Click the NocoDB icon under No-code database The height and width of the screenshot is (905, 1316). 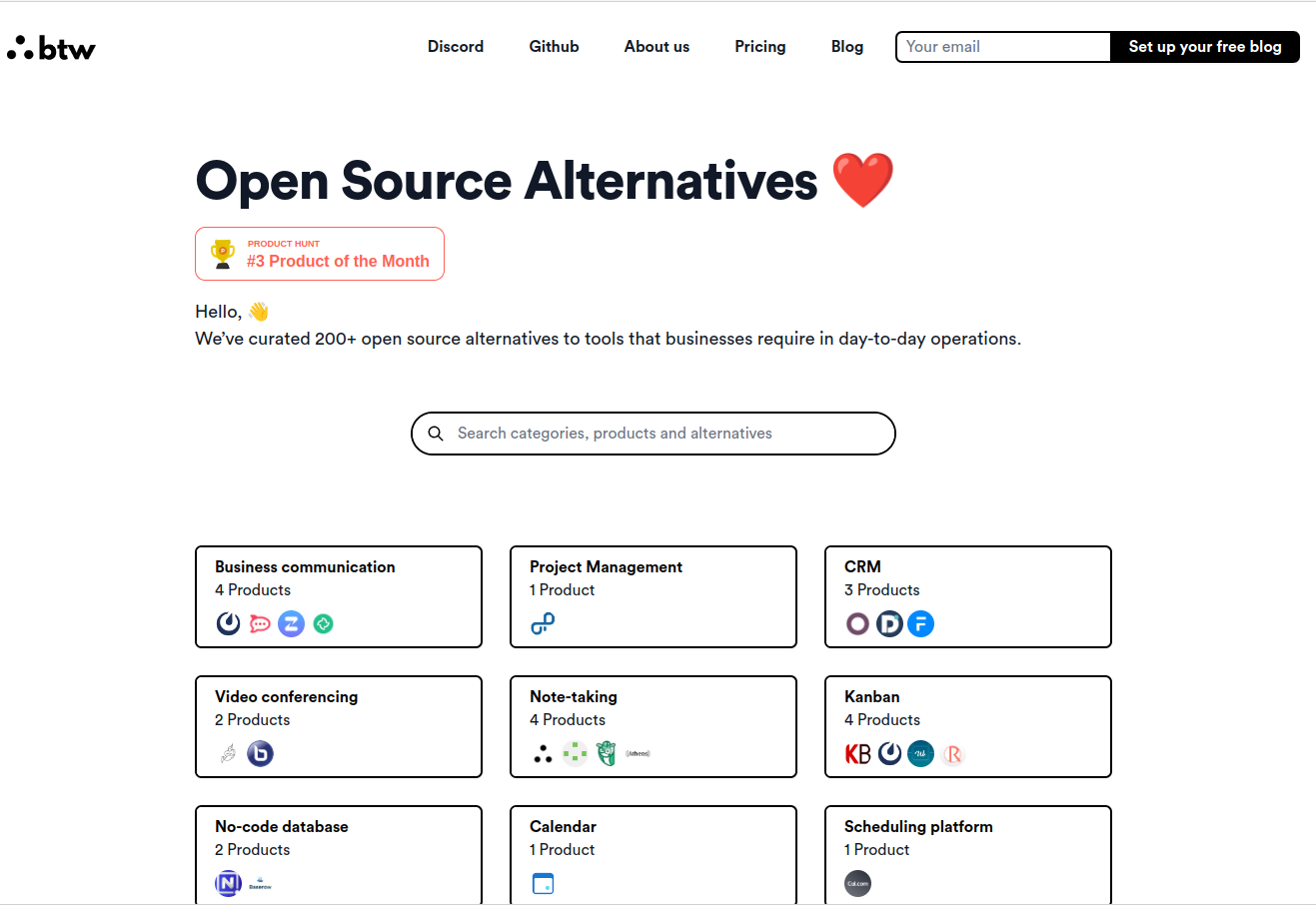click(x=229, y=884)
